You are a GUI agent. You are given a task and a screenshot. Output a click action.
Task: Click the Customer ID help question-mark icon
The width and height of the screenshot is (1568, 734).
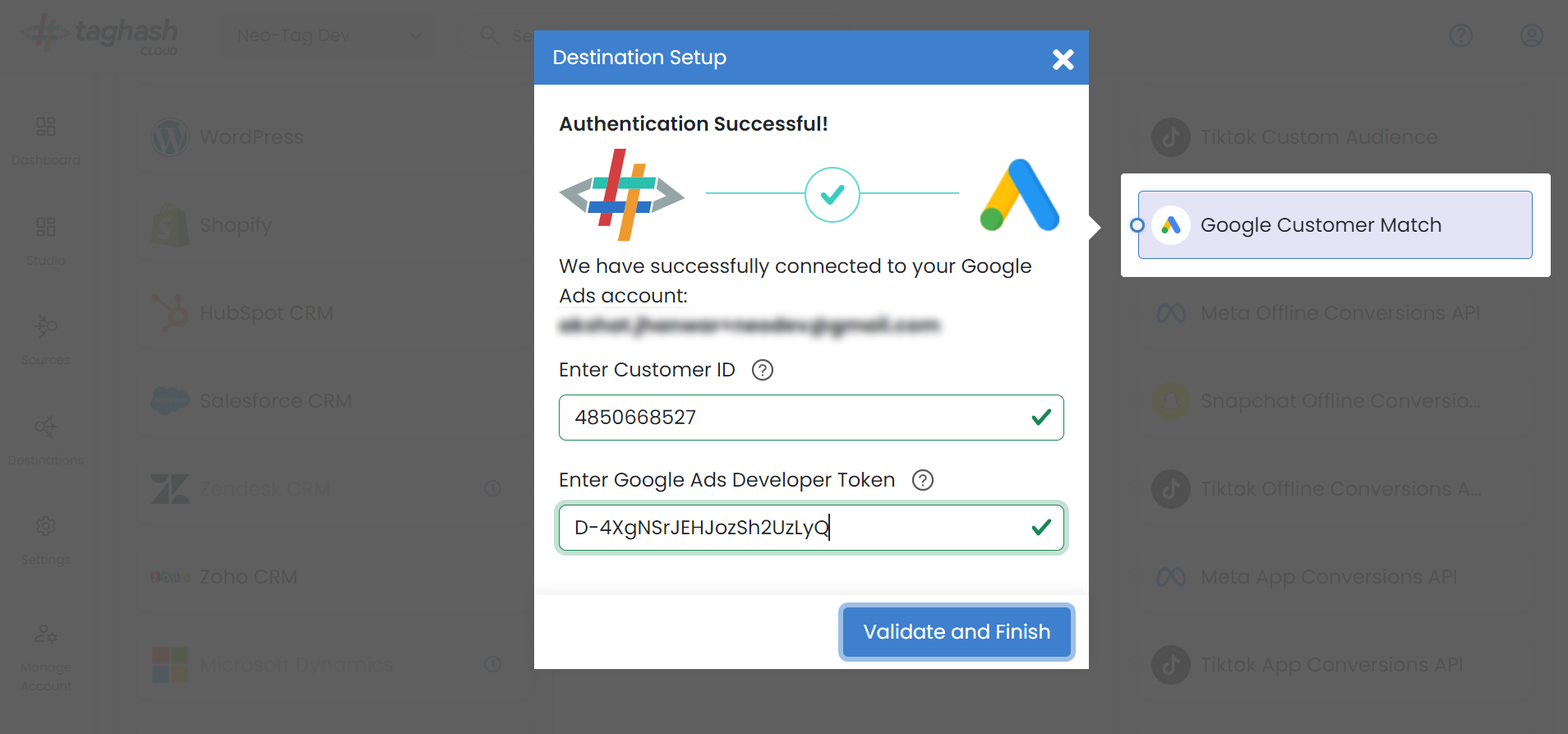[763, 370]
